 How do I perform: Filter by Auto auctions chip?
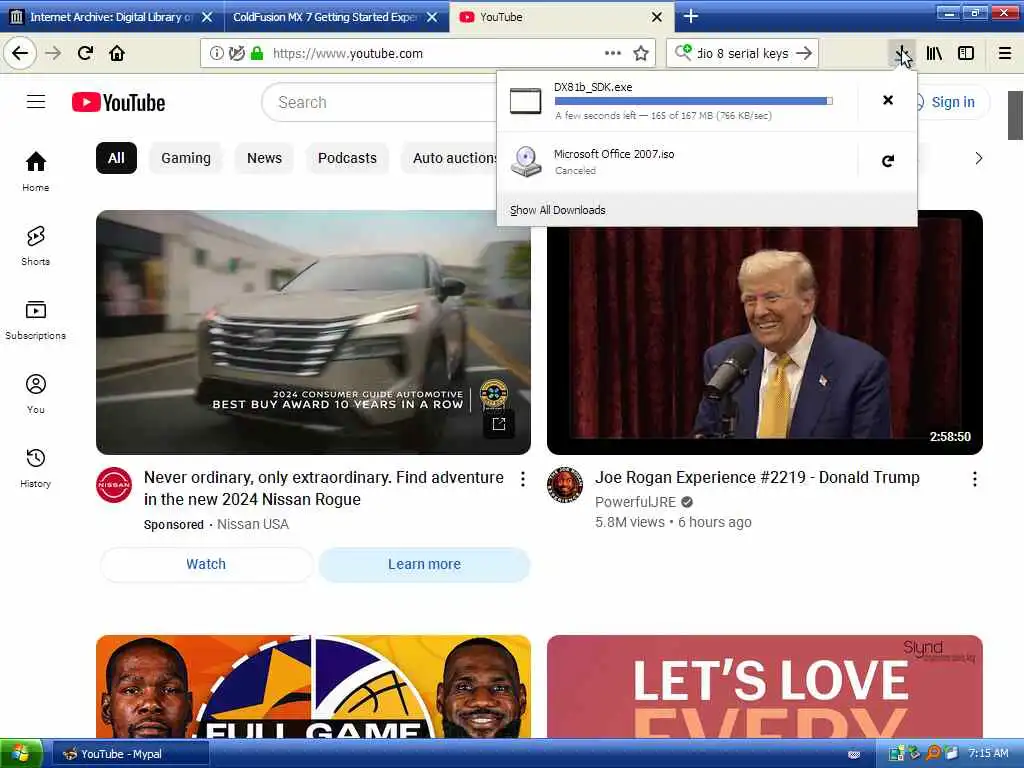(449, 158)
